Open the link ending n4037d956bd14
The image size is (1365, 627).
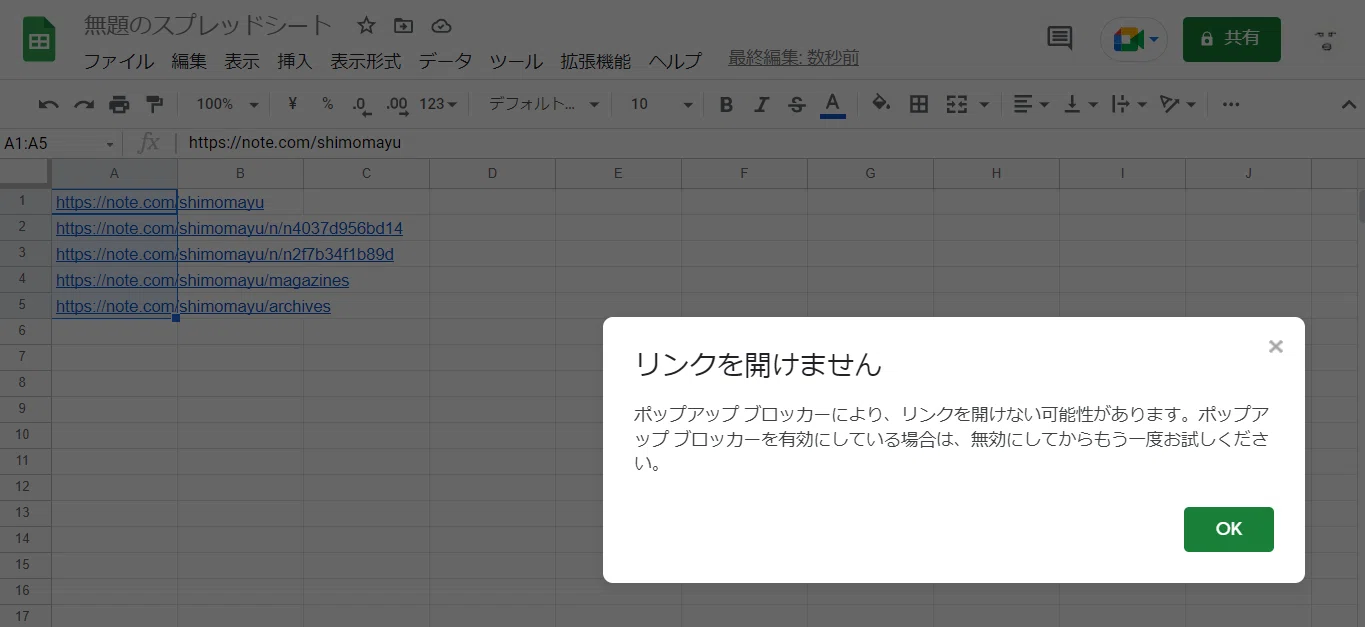pyautogui.click(x=229, y=228)
